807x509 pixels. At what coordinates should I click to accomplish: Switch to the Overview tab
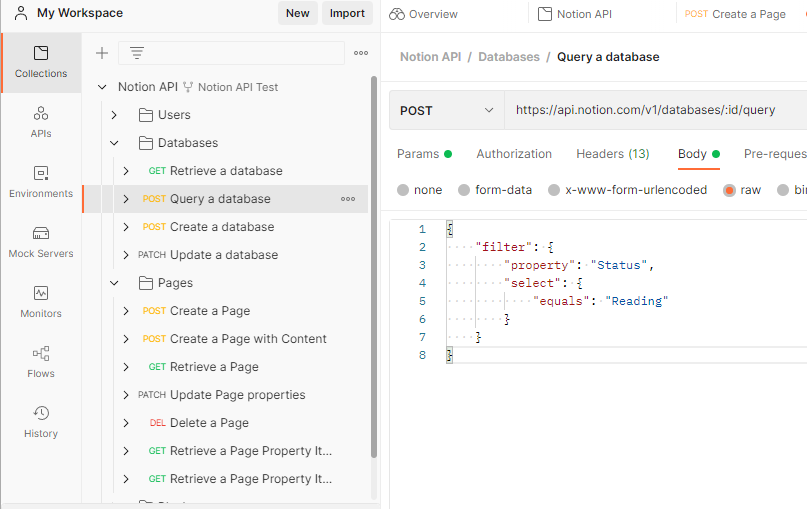click(423, 14)
